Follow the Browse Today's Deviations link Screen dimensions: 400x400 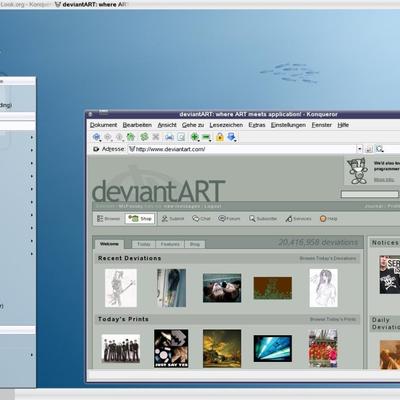coord(328,258)
